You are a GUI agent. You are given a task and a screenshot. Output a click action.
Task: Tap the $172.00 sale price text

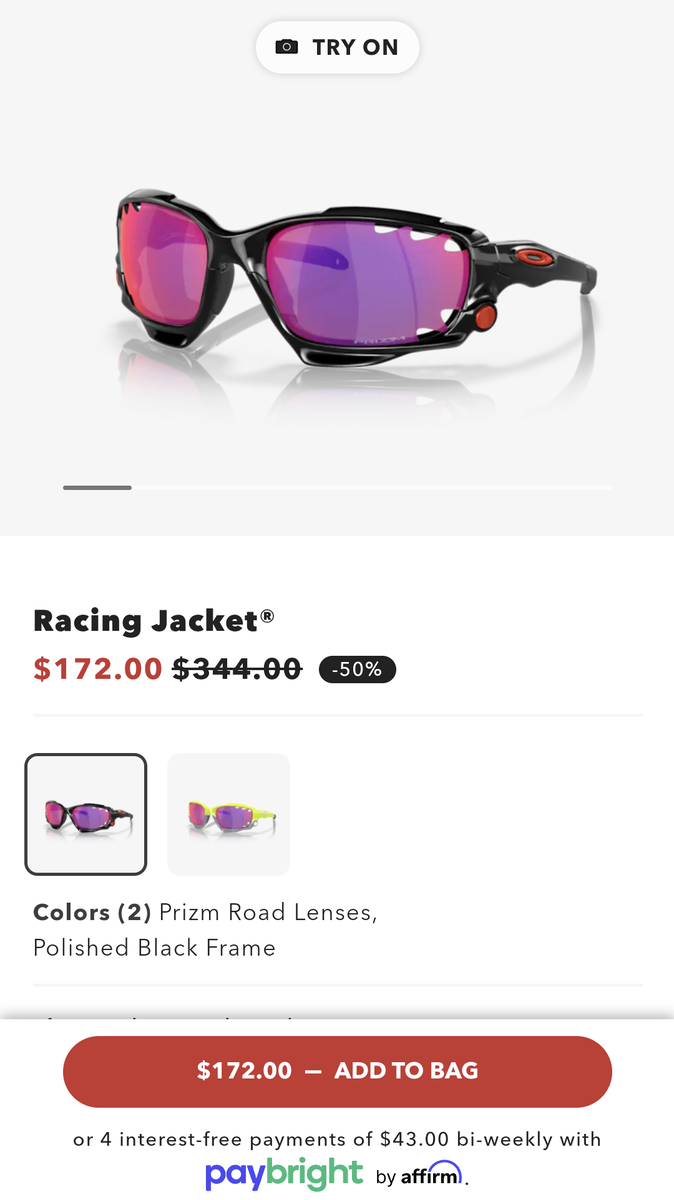tap(98, 668)
